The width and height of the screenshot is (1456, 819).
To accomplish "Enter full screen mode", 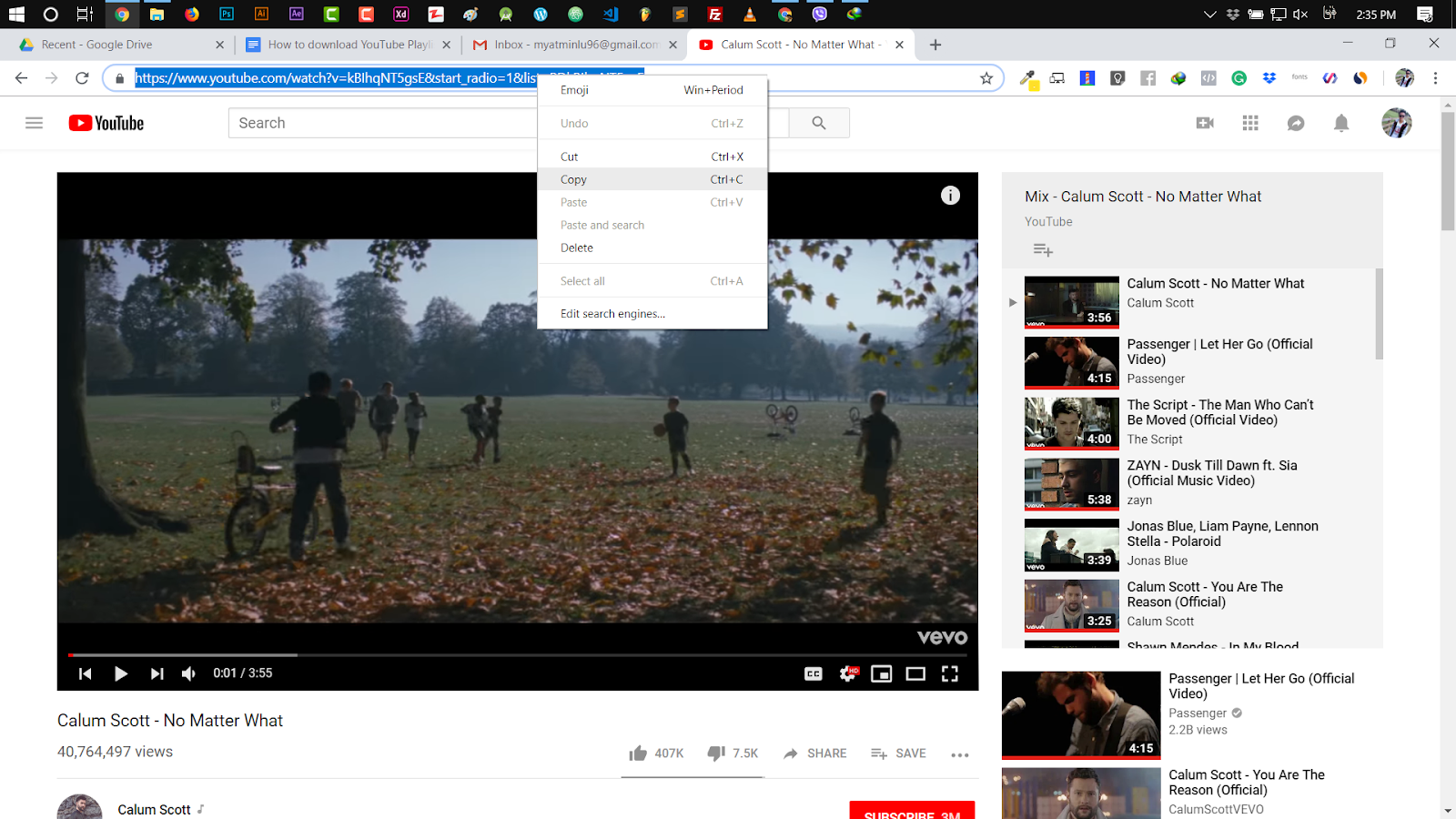I will 950,673.
